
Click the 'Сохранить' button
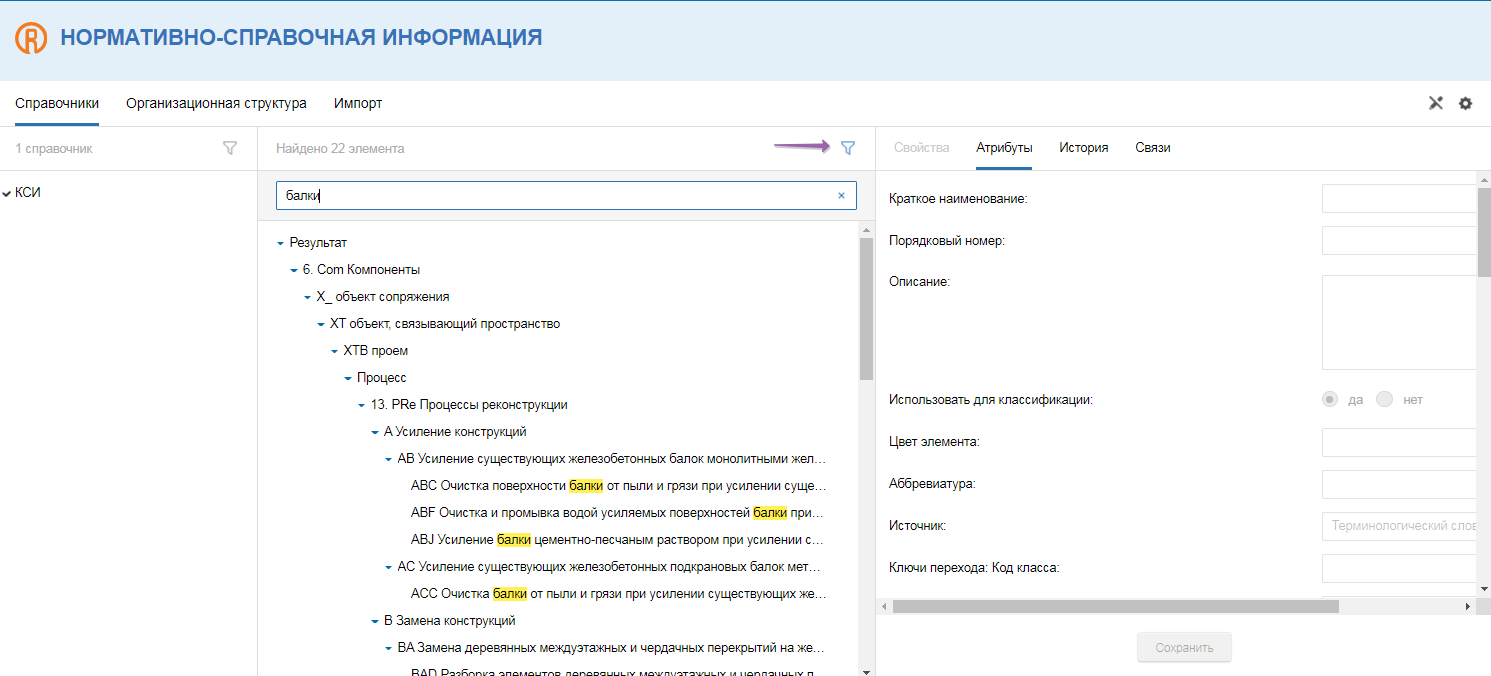pos(1184,647)
